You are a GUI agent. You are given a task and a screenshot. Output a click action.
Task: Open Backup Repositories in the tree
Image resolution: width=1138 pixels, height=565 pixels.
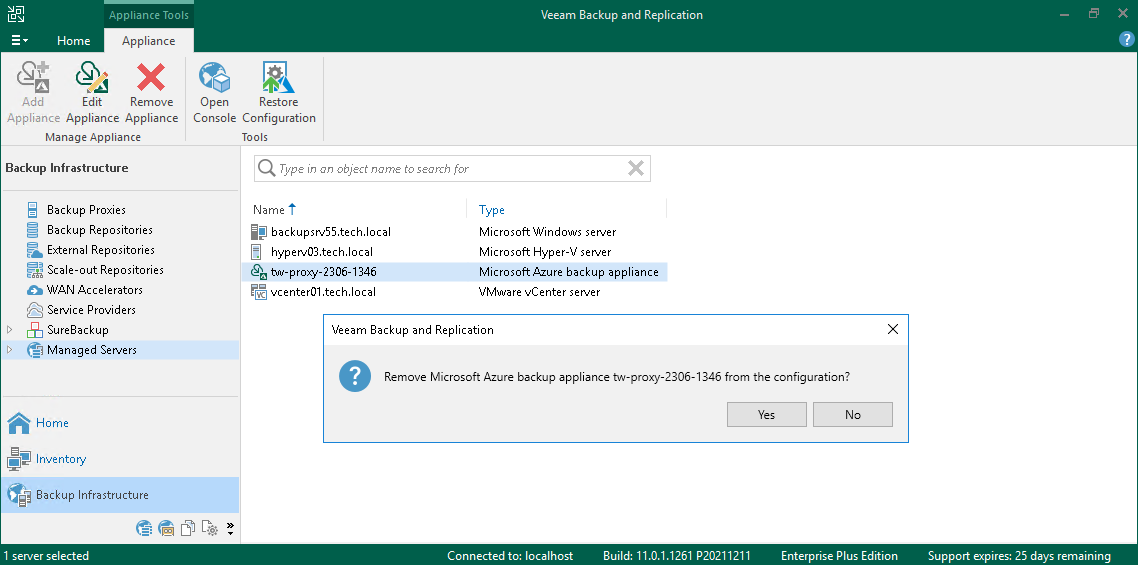[99, 229]
